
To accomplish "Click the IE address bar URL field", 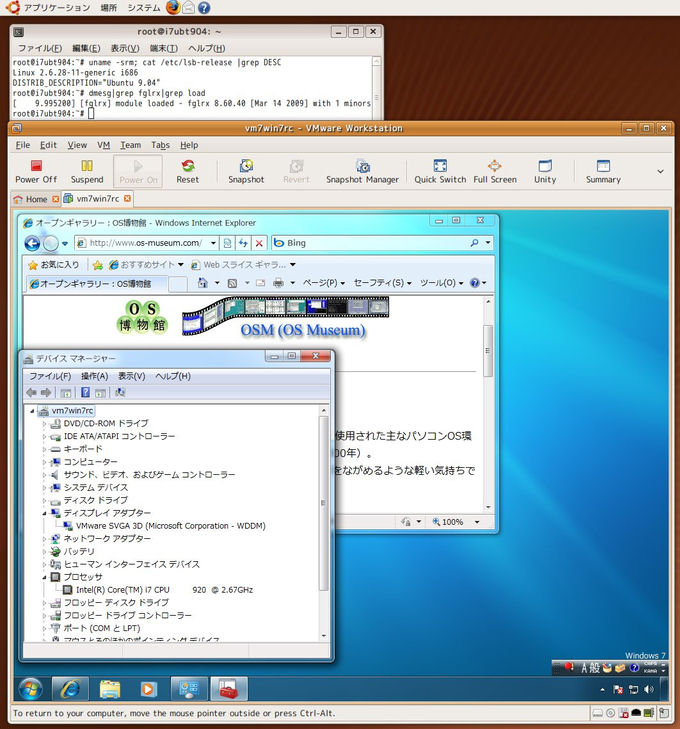I will click(x=145, y=243).
